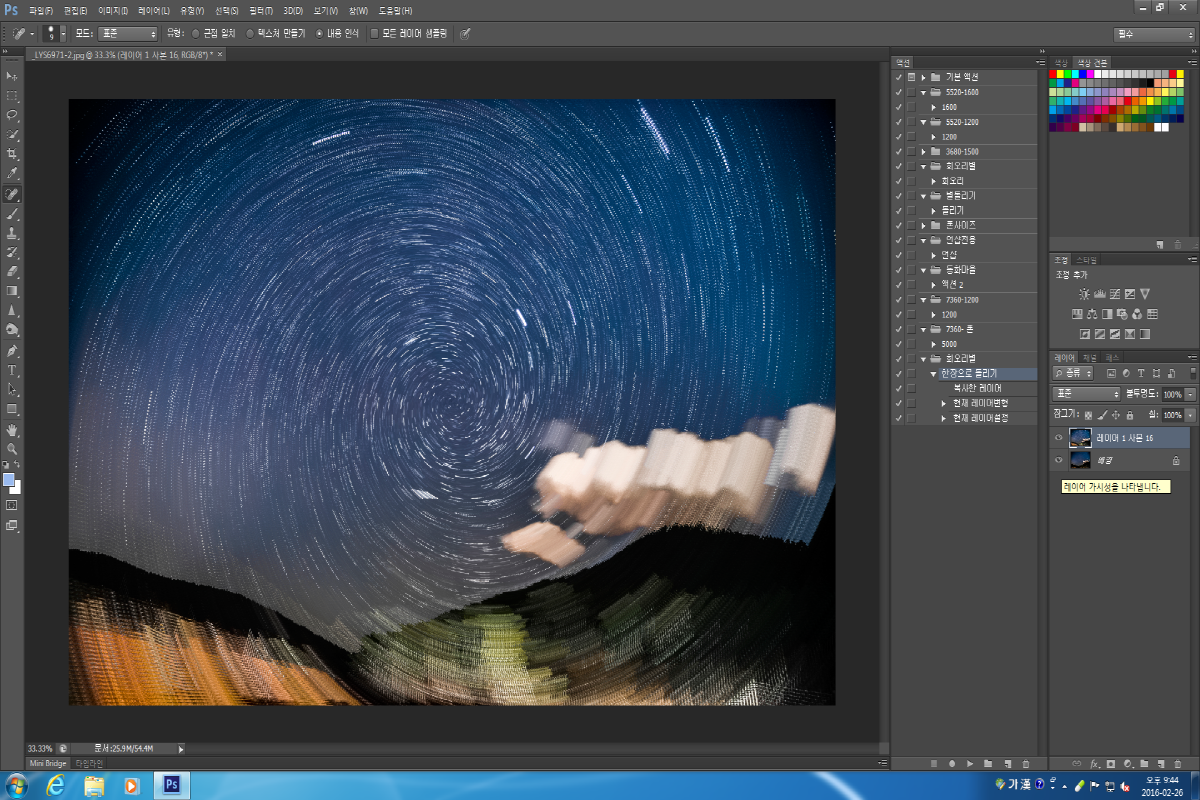This screenshot has height=800, width=1200.
Task: Hide the 레이어 1 사본 16 layer
Action: coord(1058,438)
